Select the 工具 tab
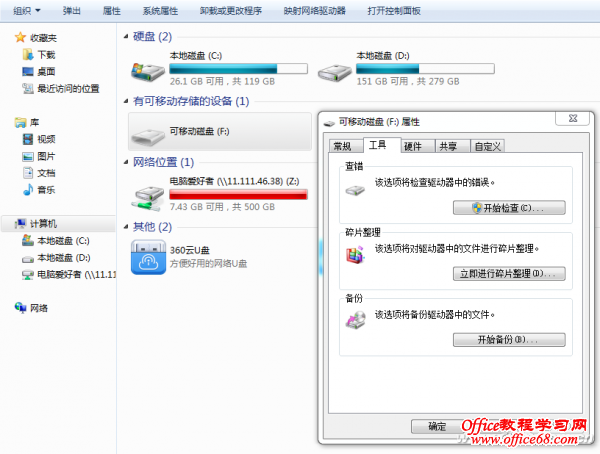This screenshot has width=600, height=454. point(382,145)
